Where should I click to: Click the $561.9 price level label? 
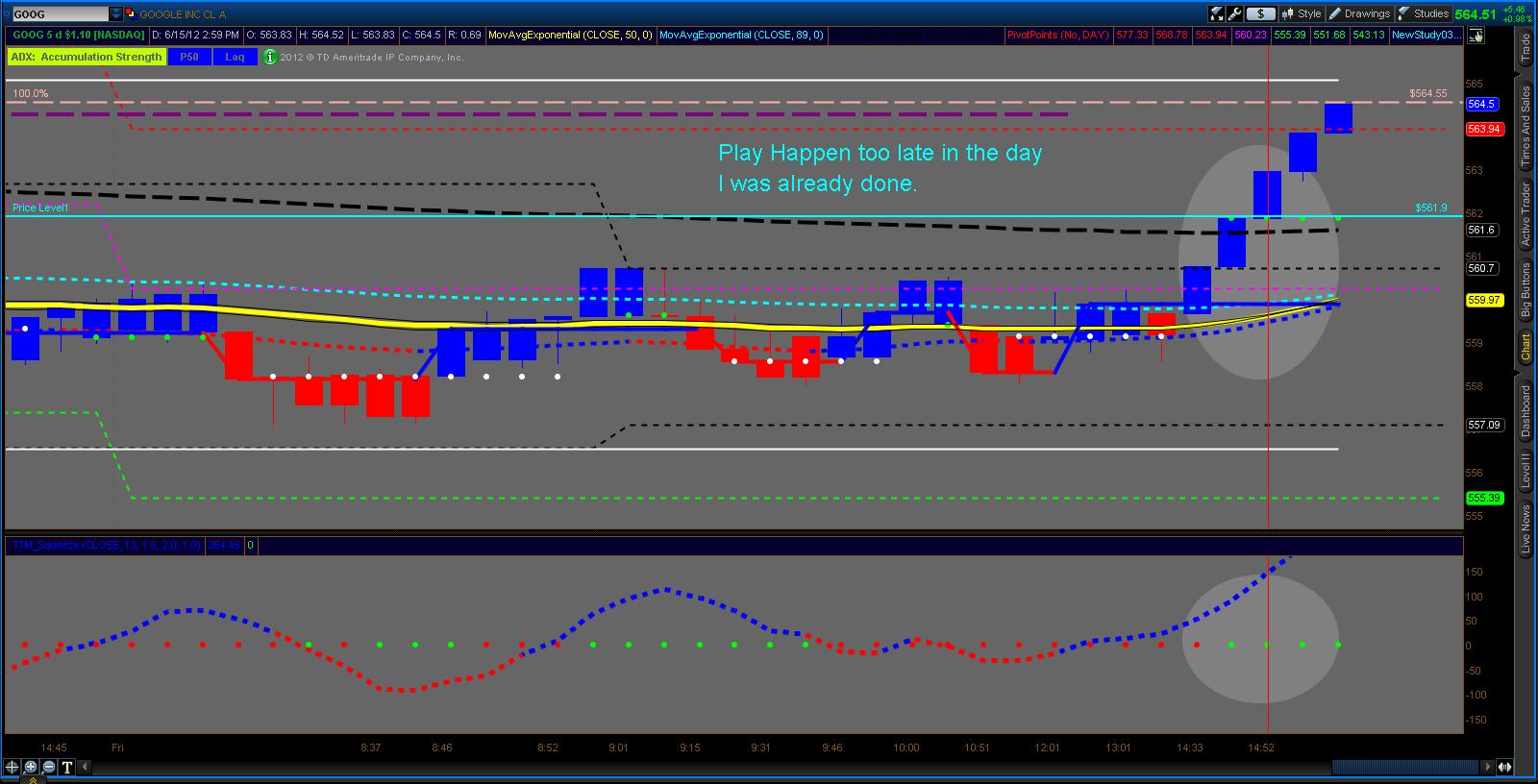point(1431,207)
